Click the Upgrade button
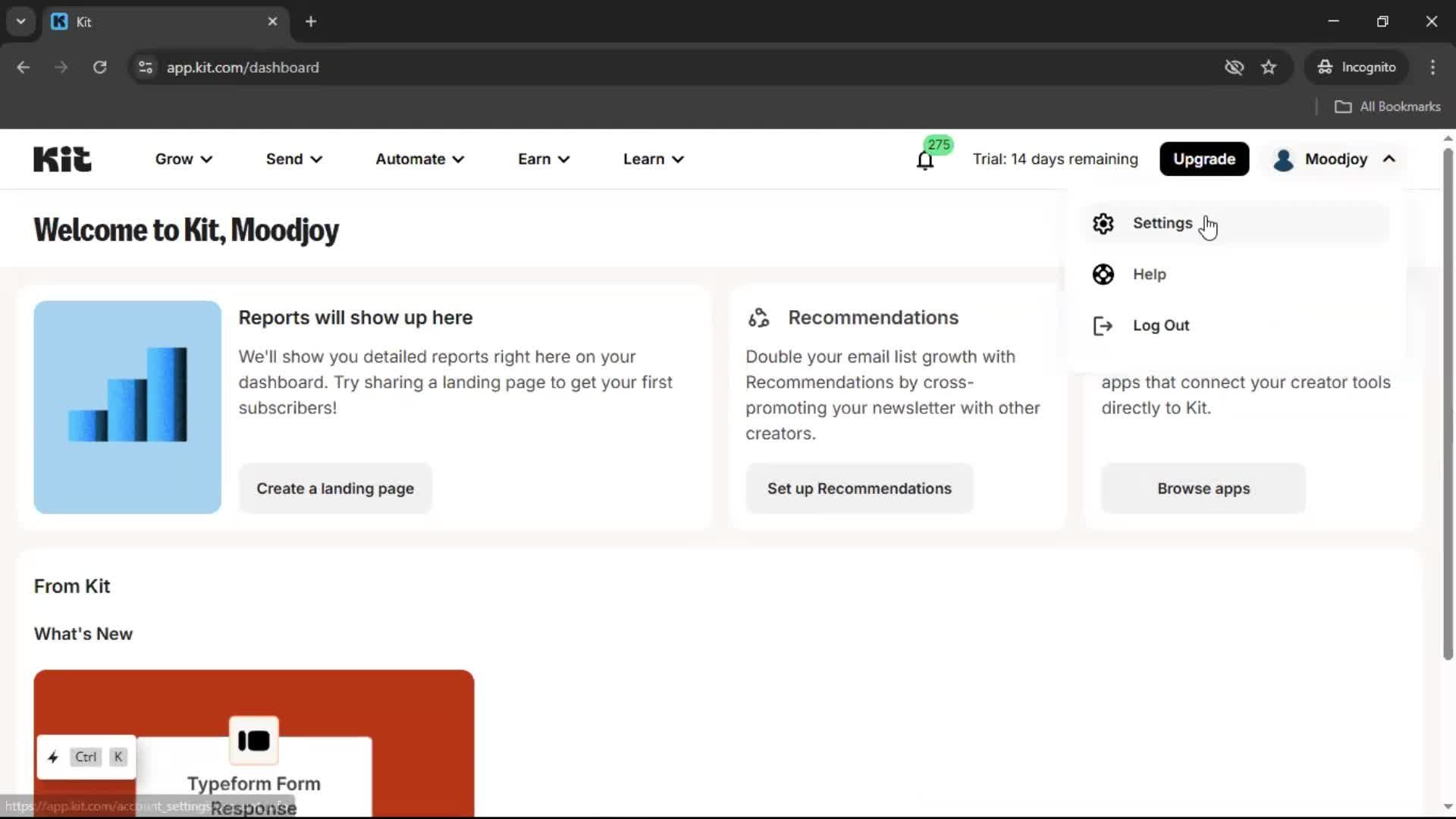Viewport: 1456px width, 819px height. (x=1203, y=159)
